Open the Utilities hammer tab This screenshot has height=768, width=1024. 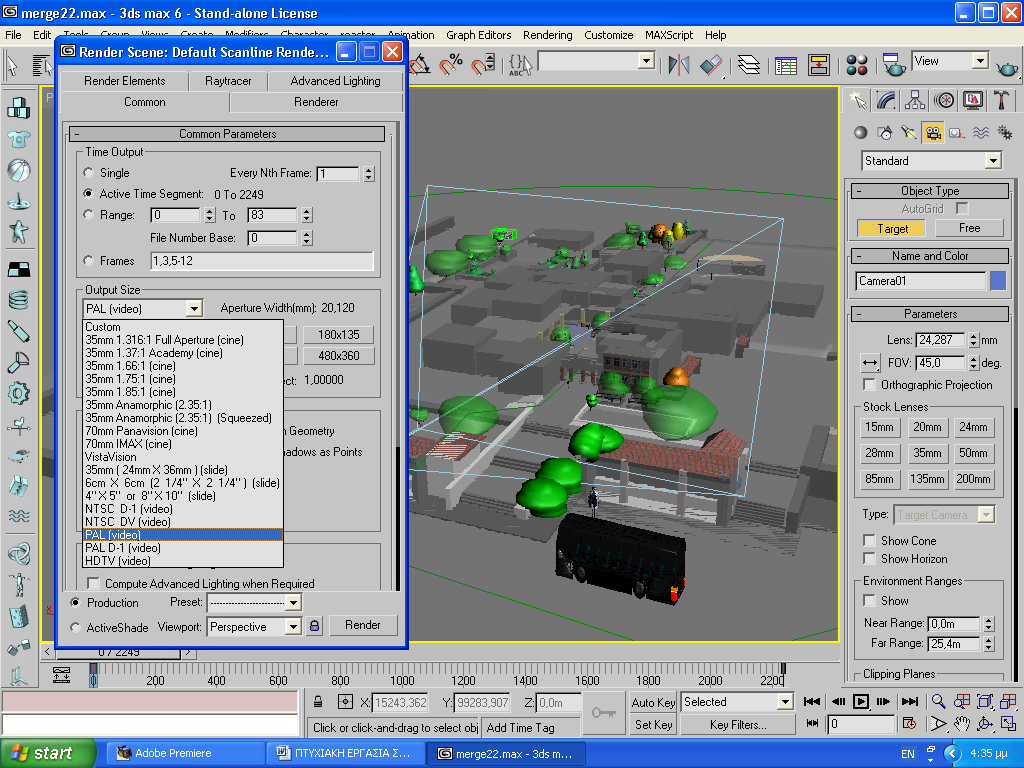pyautogui.click(x=1001, y=100)
